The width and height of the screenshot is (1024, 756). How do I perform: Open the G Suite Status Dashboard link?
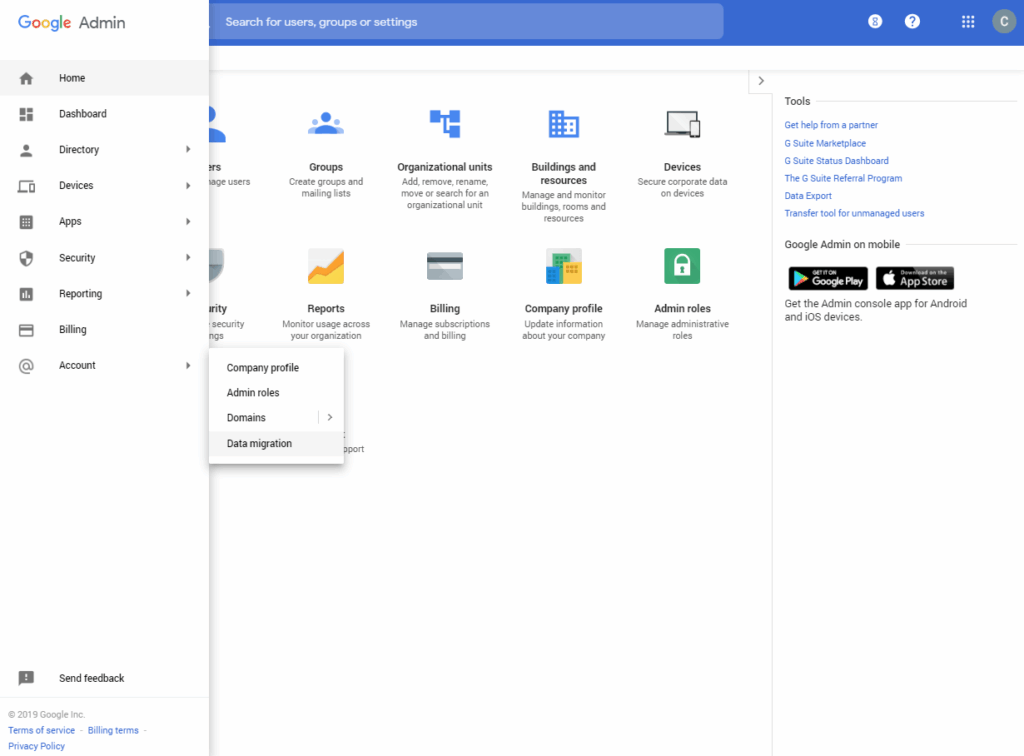point(837,161)
